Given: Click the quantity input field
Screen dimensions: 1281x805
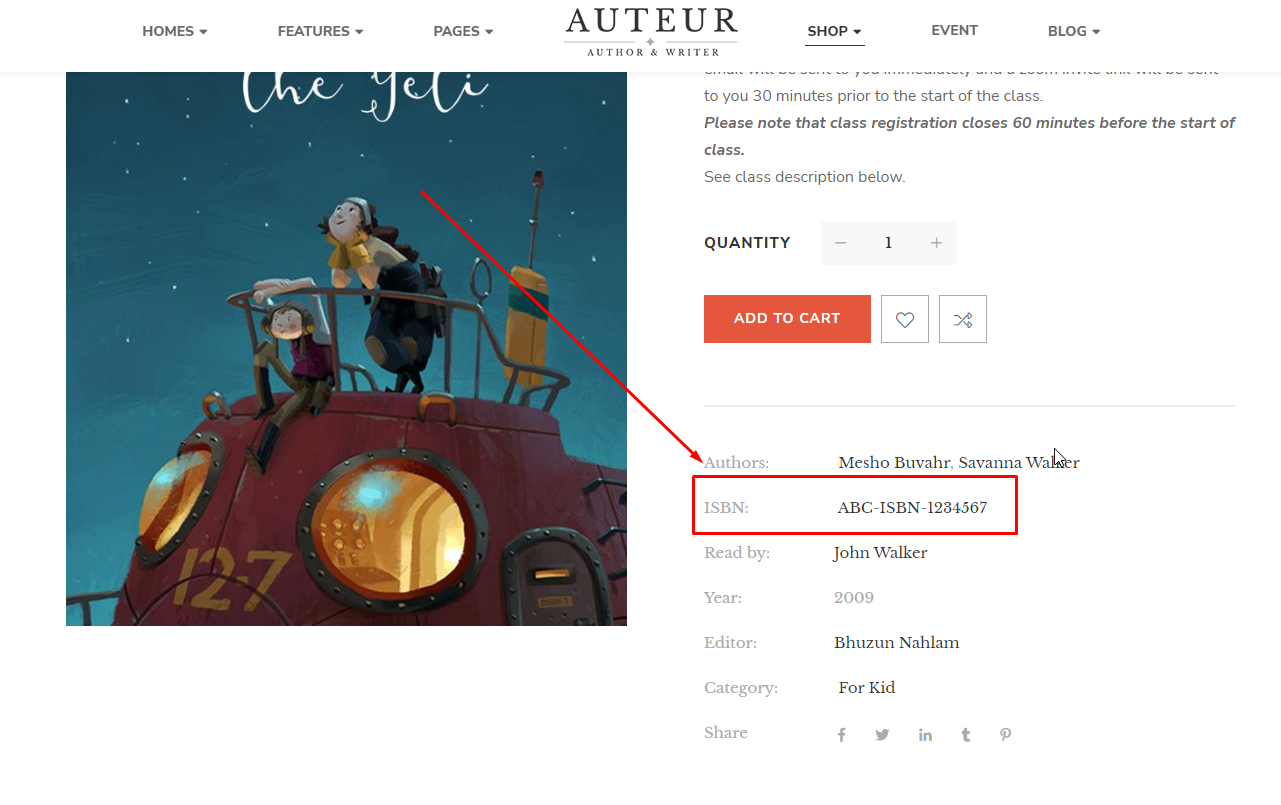Looking at the screenshot, I should coord(888,243).
